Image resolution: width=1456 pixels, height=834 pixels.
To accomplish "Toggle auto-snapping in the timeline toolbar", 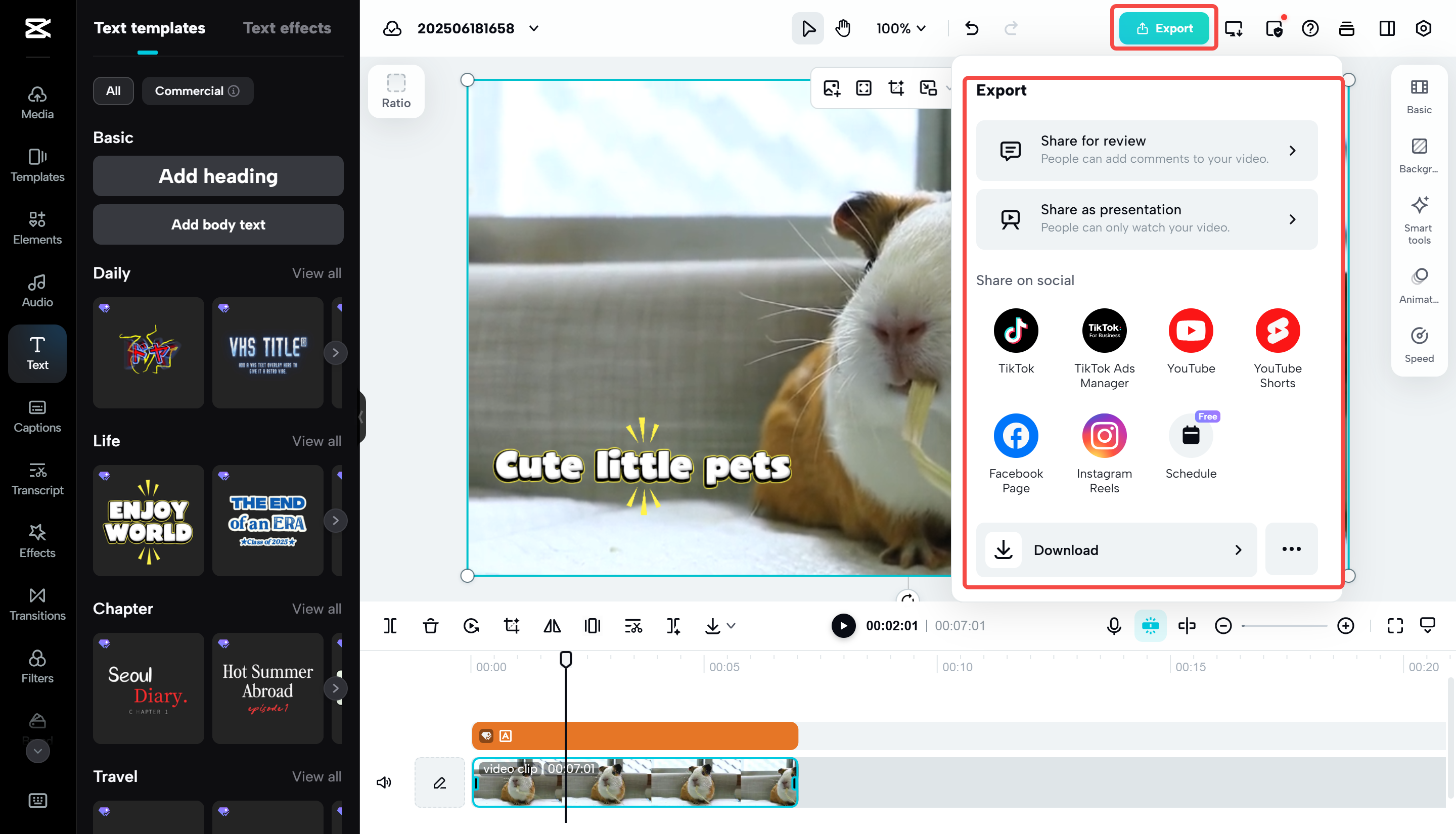I will tap(1150, 626).
